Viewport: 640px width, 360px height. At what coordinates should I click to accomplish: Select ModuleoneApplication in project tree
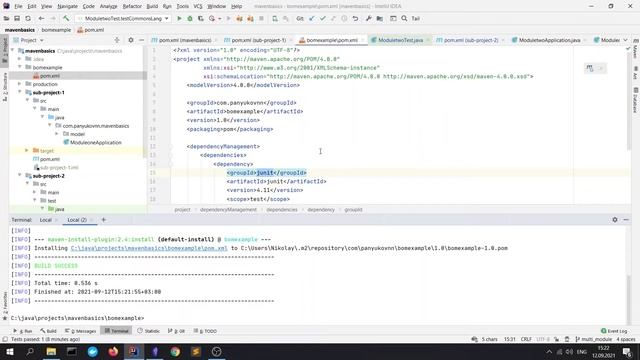(96, 142)
